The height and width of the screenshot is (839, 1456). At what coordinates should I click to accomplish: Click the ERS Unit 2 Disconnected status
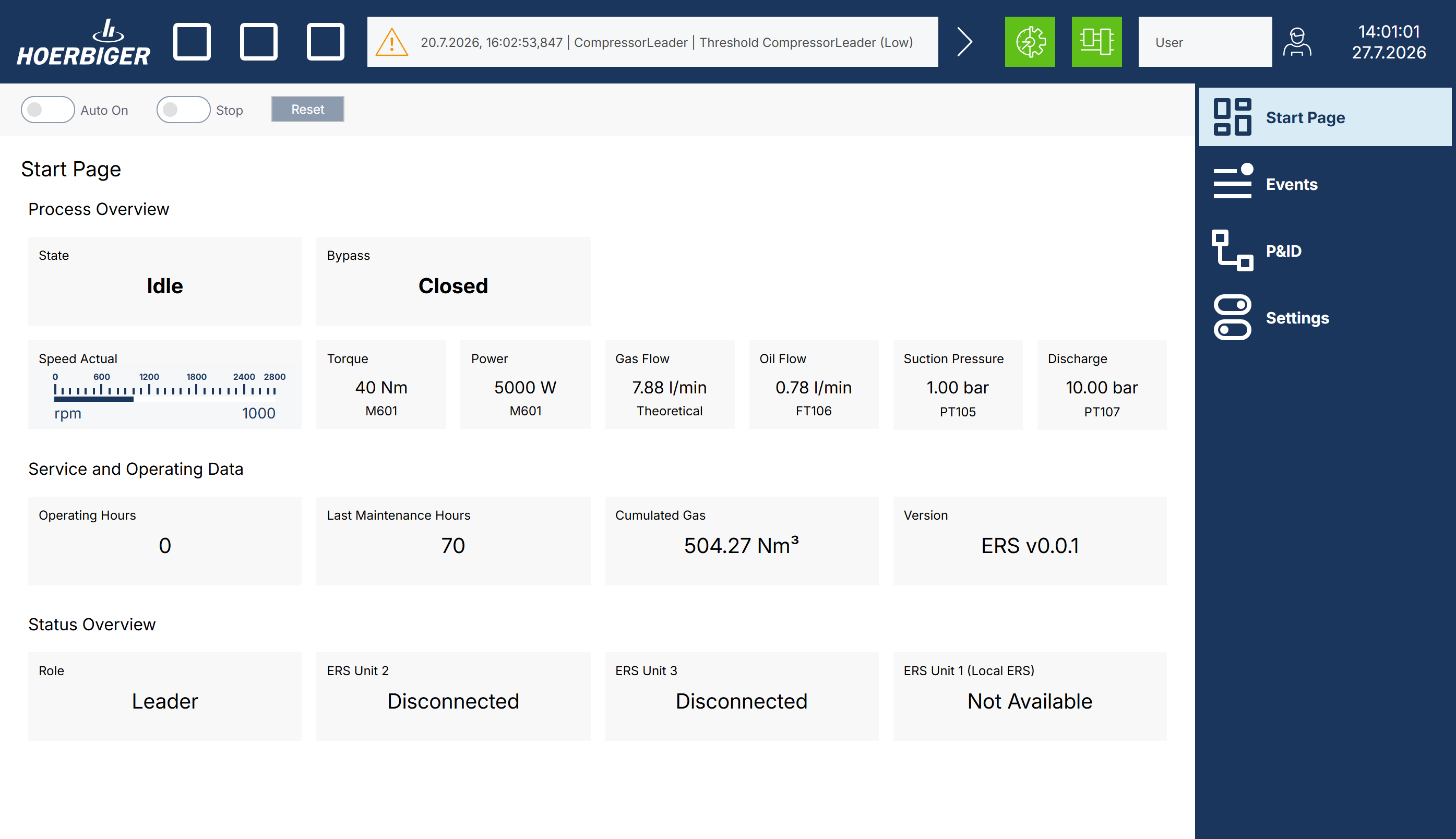(x=453, y=701)
